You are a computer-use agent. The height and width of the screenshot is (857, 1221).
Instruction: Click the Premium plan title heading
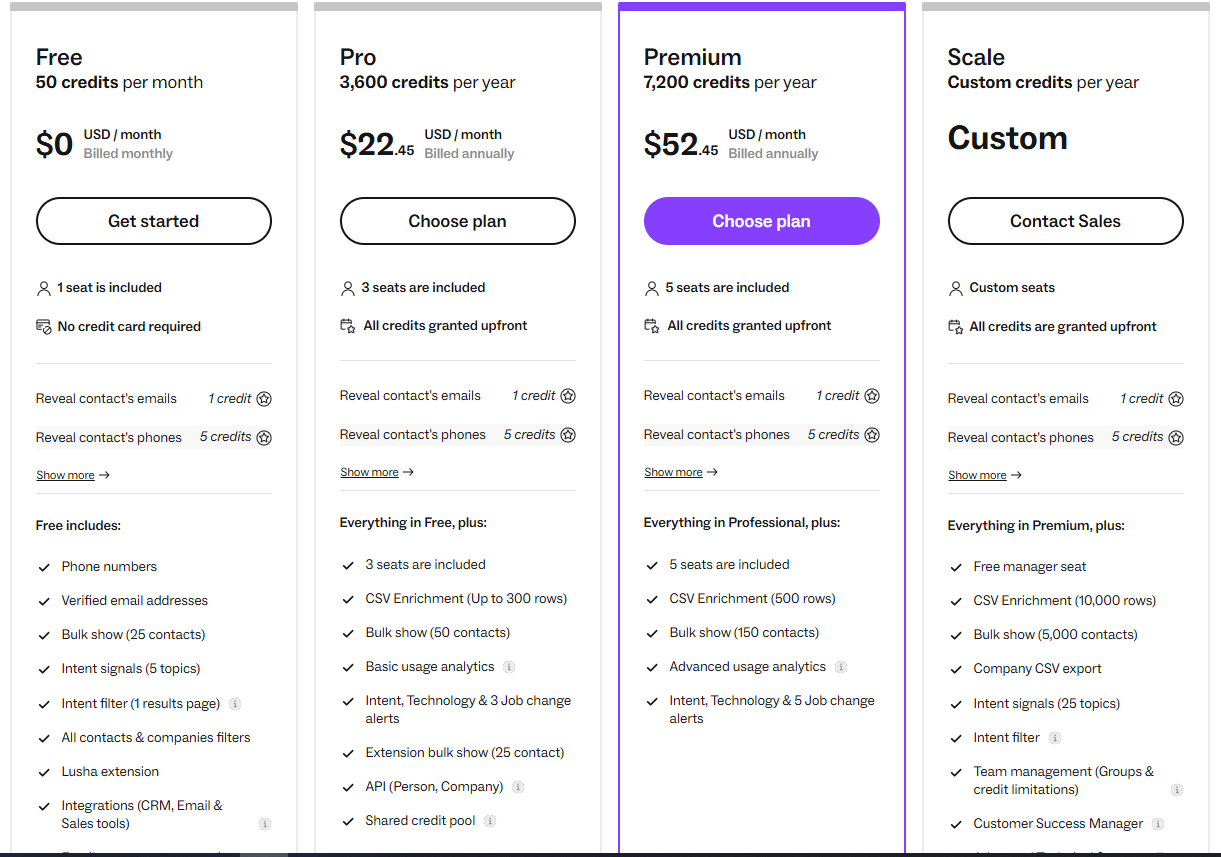(693, 57)
